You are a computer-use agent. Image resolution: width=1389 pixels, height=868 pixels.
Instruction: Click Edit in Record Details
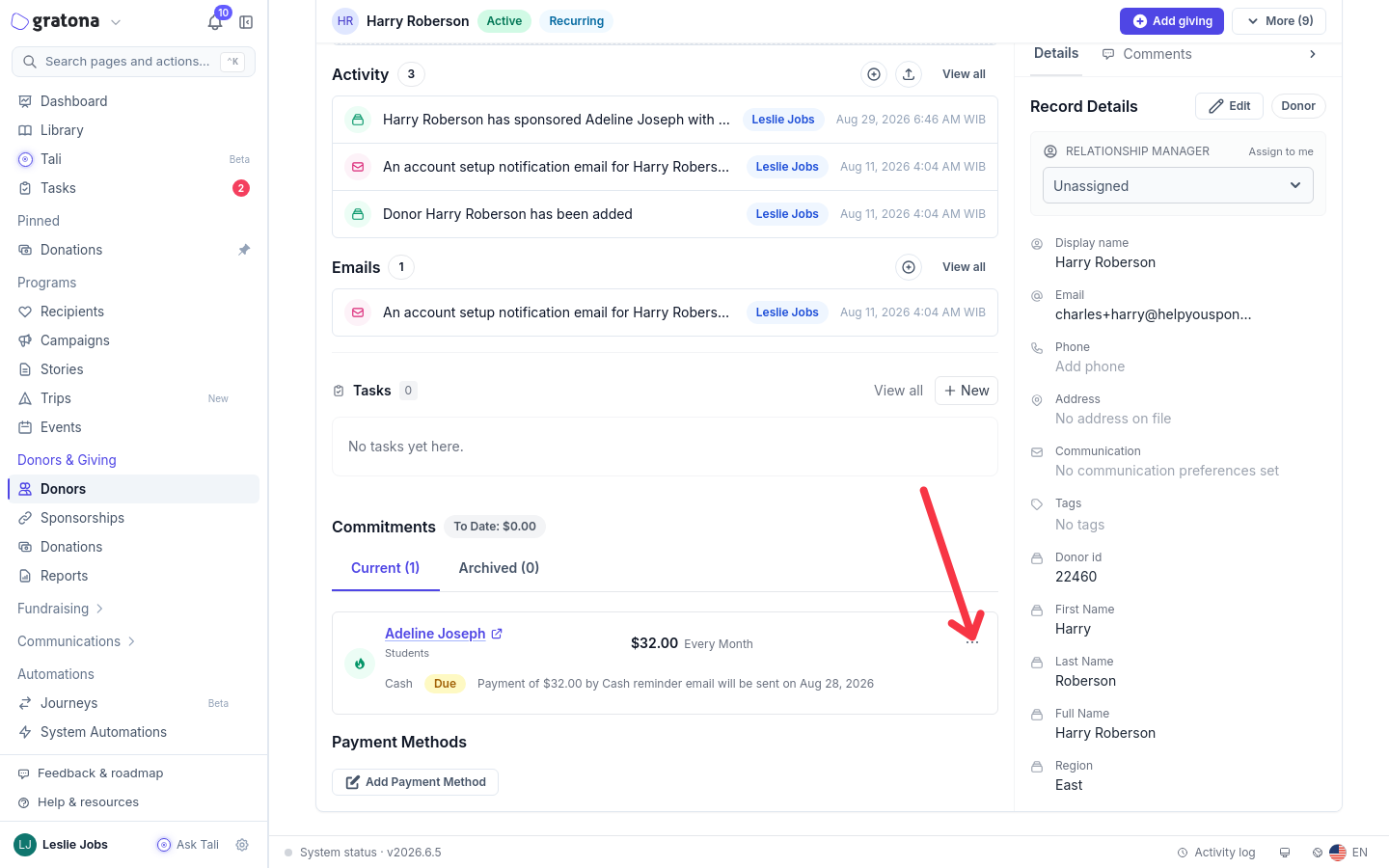[1229, 106]
